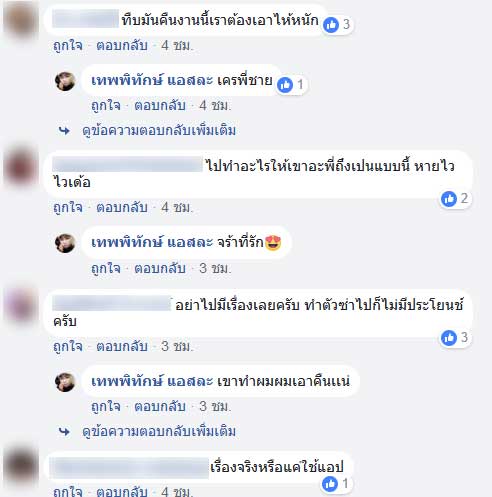Viewport: 492px width, 497px height.
Task: Open avatar beside 'เขาทำผมผมเอาคืนแน่' reply
Action: (x=65, y=382)
